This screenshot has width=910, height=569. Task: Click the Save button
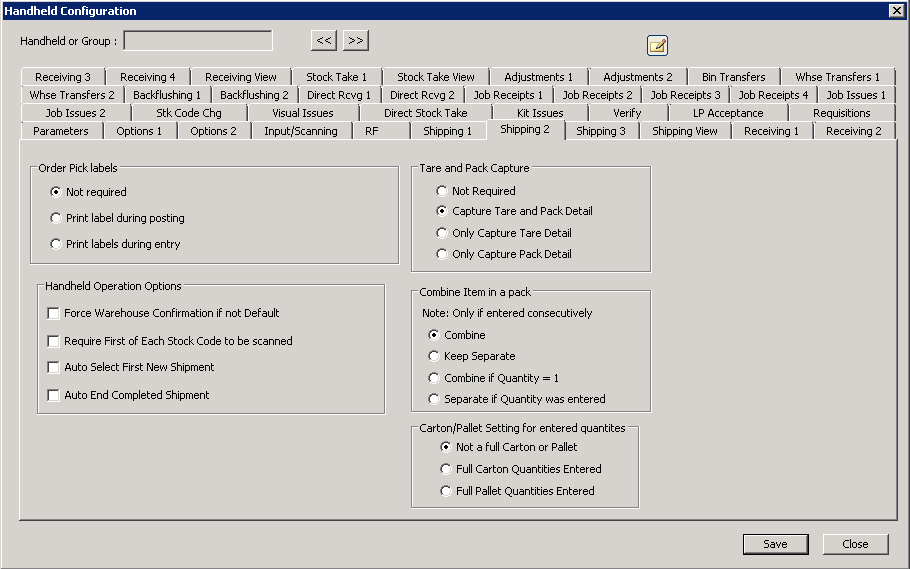(774, 544)
